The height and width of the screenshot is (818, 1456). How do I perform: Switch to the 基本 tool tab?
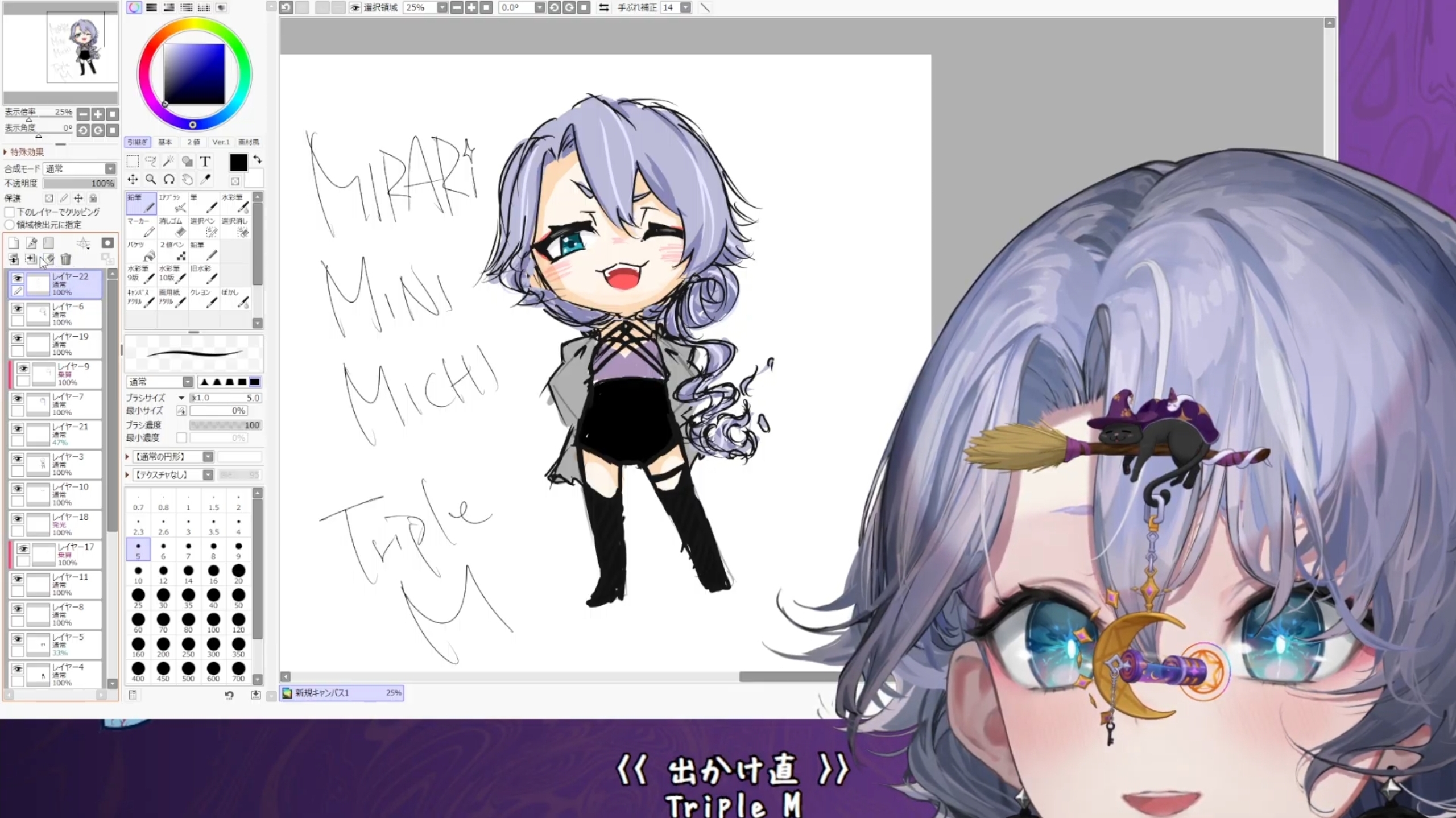(x=165, y=142)
